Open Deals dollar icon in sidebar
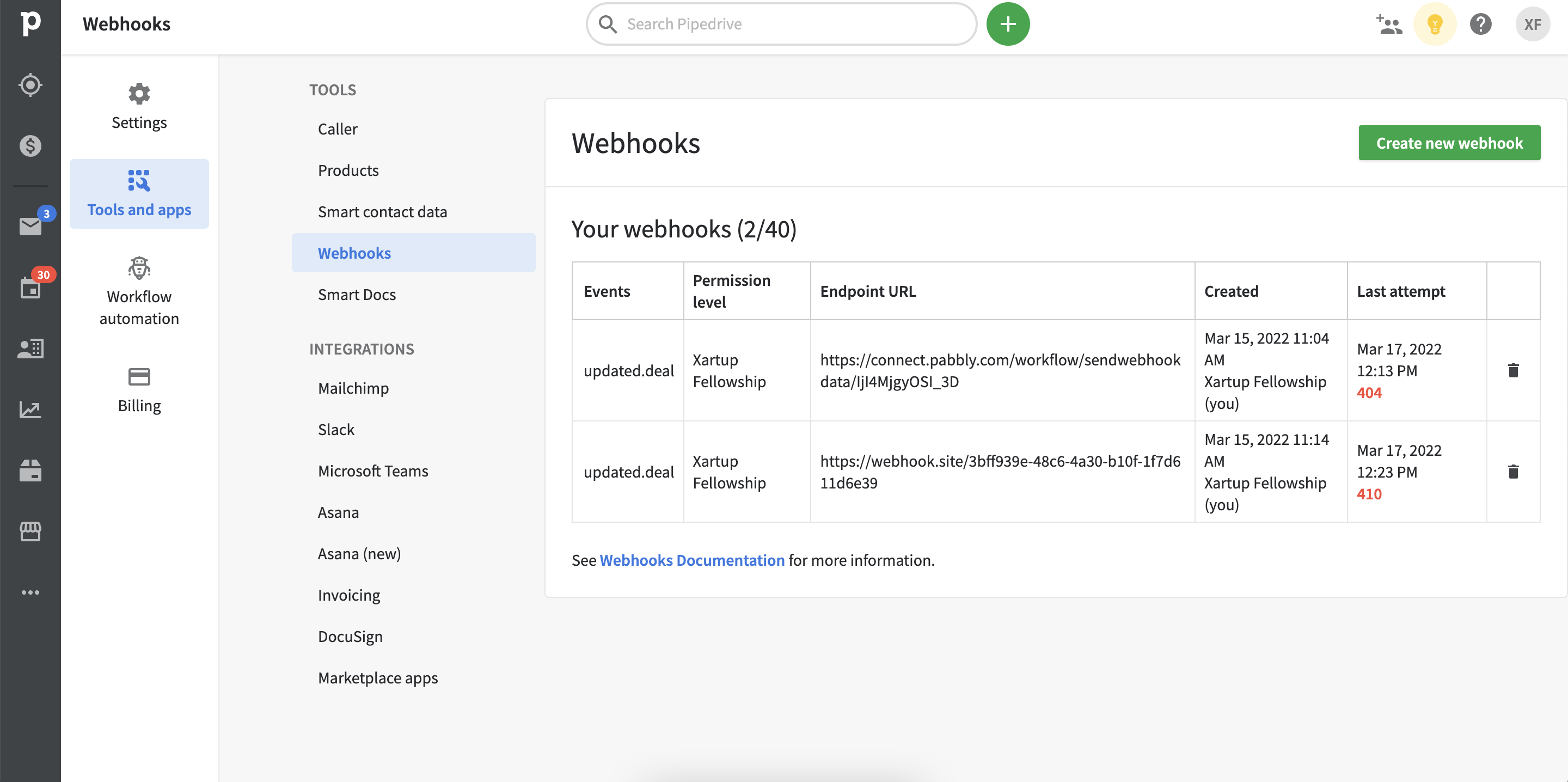The image size is (1568, 782). 30,145
